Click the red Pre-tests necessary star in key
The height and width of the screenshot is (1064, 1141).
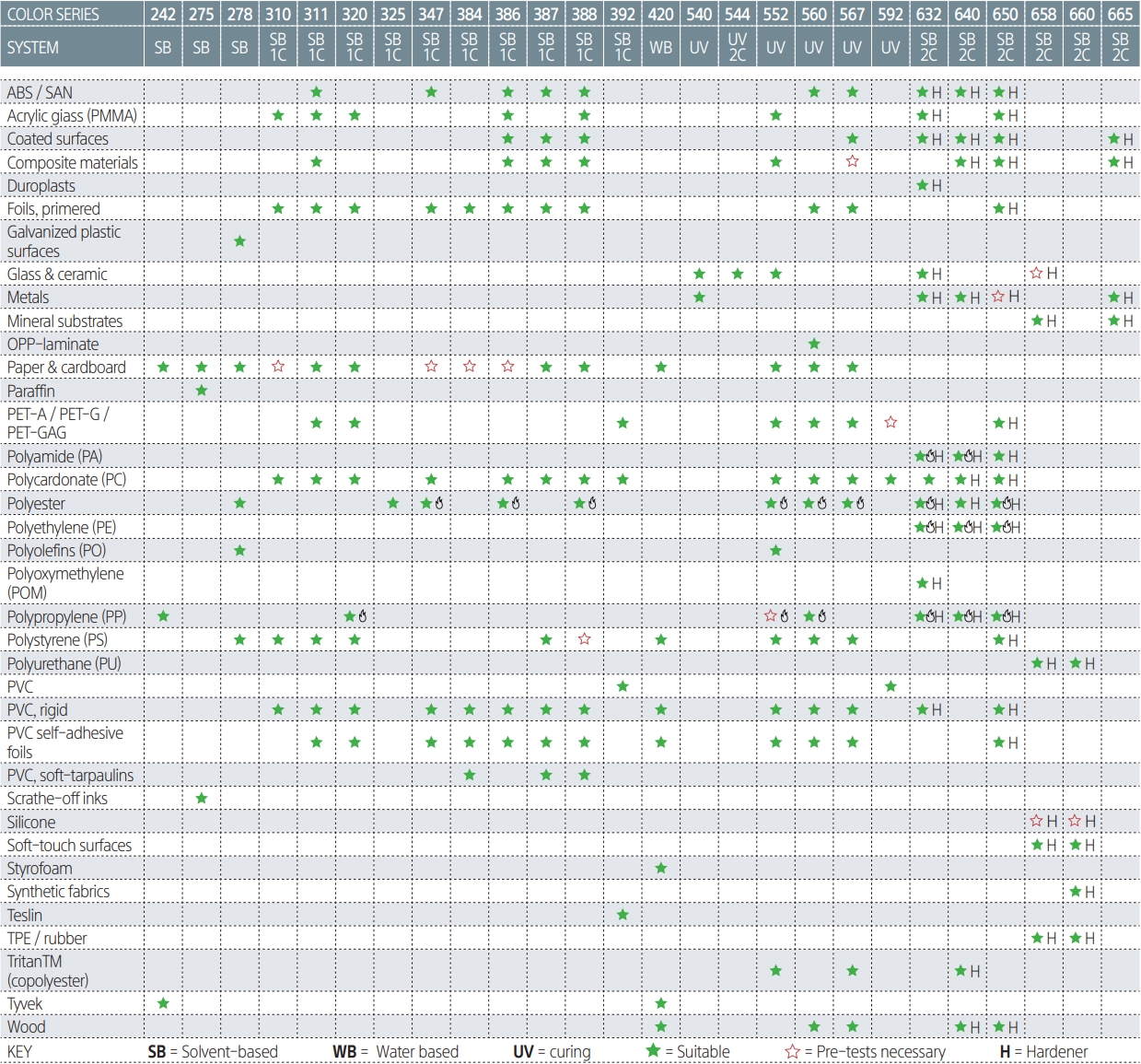pyautogui.click(x=792, y=1052)
